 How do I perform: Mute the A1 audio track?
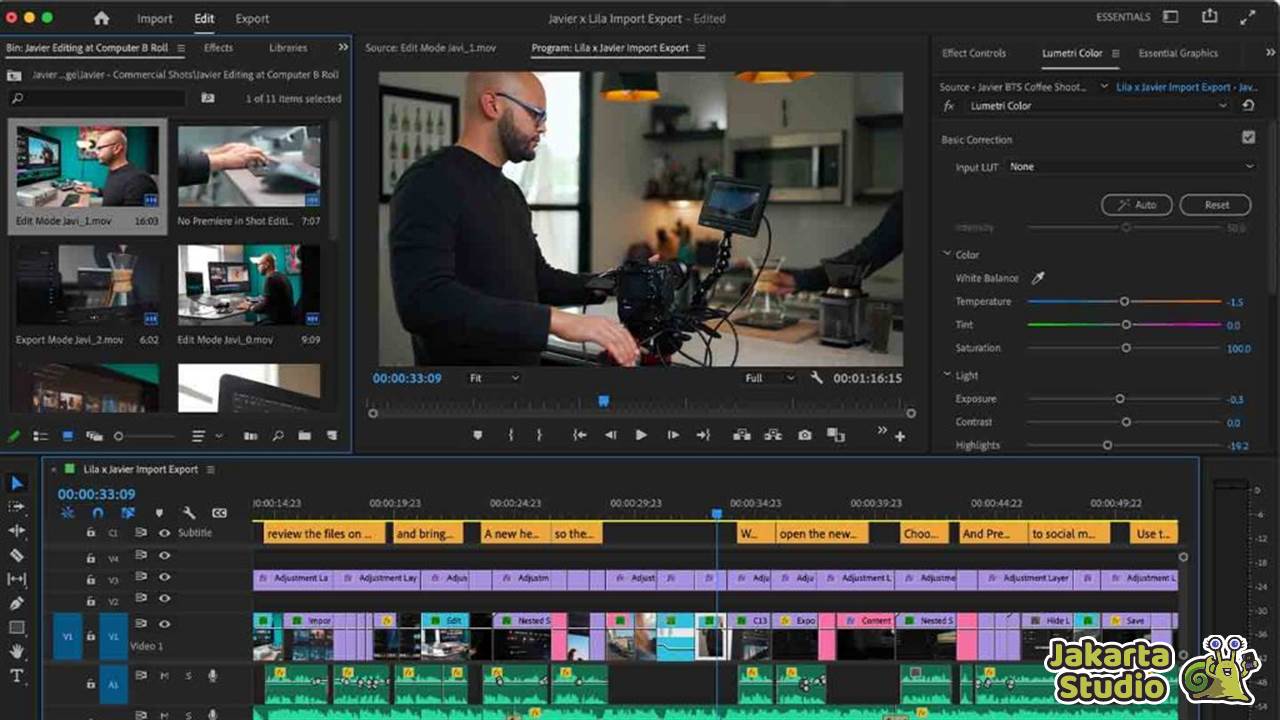(x=165, y=677)
